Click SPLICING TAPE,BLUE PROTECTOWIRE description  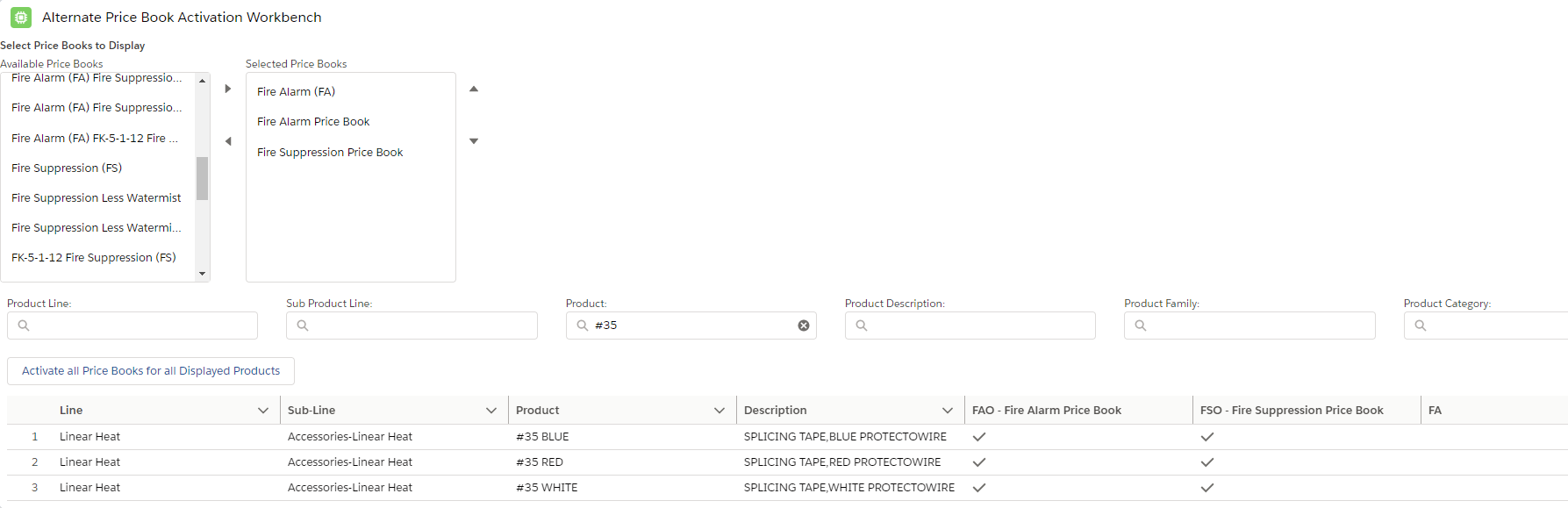point(845,437)
